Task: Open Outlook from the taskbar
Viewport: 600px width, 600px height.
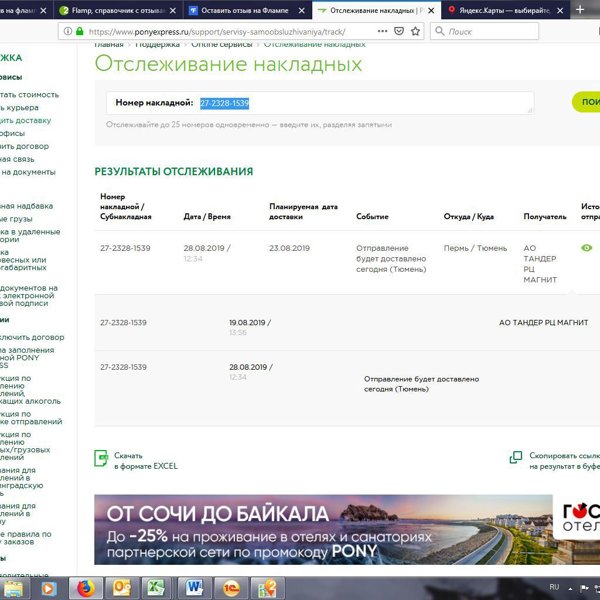Action: point(122,588)
